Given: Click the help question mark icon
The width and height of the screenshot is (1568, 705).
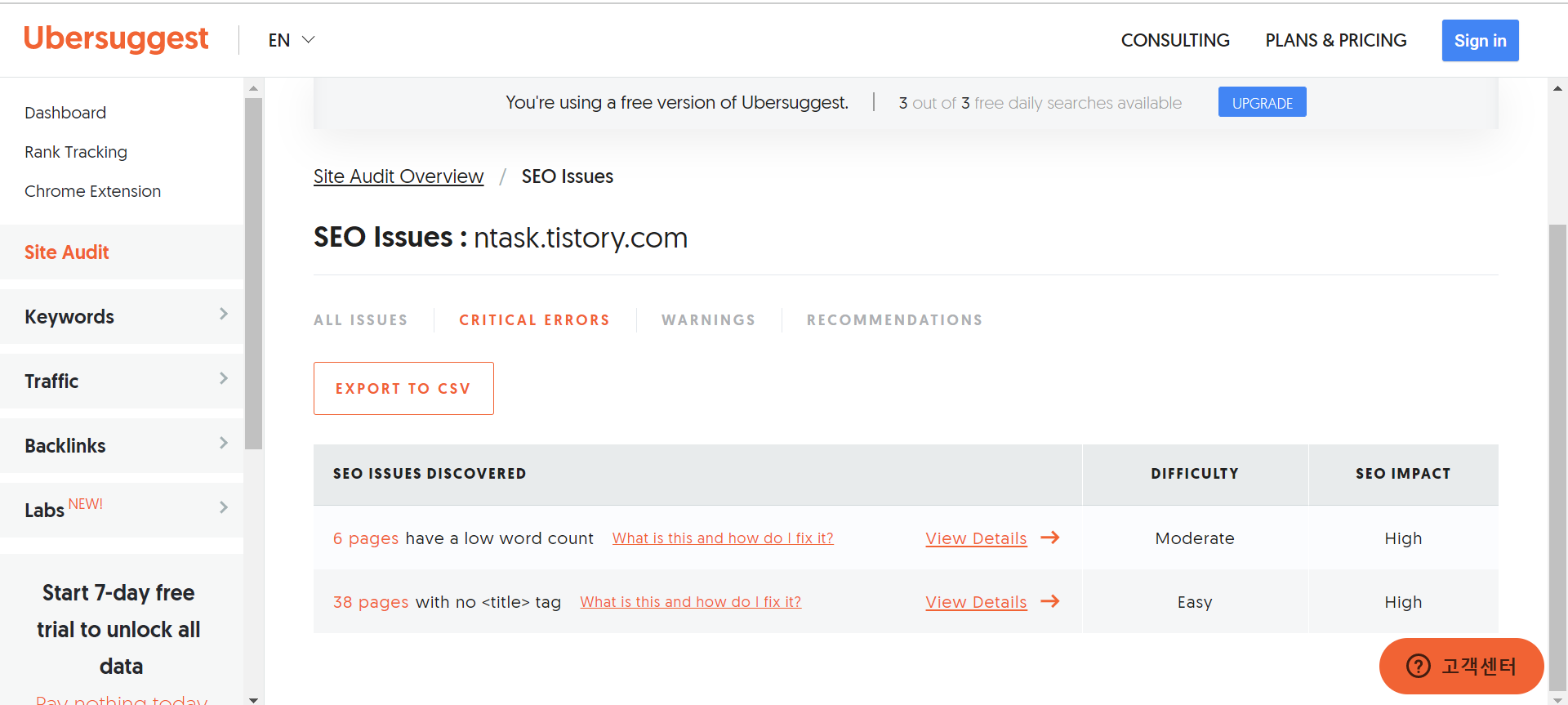Looking at the screenshot, I should pyautogui.click(x=1419, y=666).
